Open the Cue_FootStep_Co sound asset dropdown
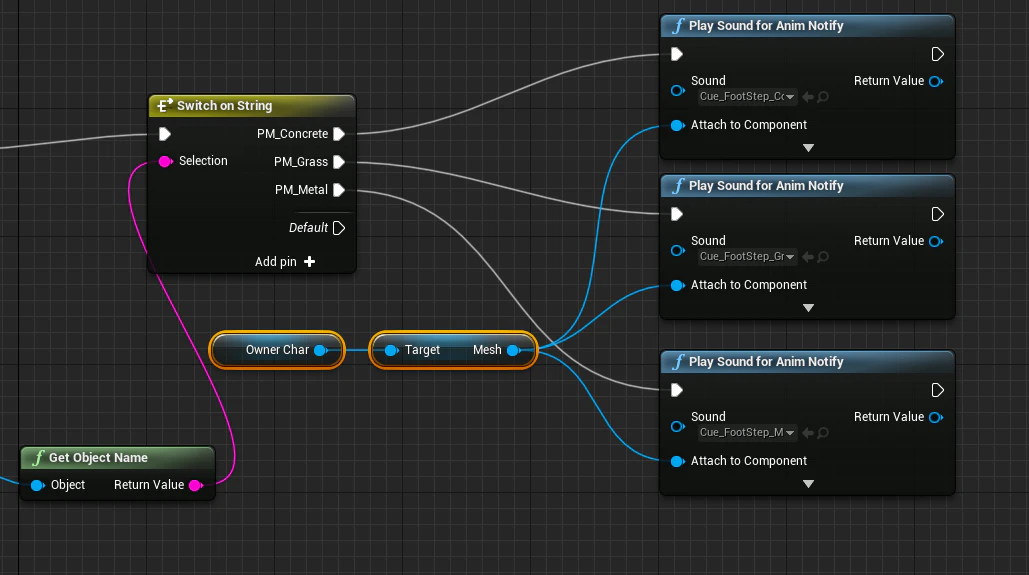The image size is (1029, 575). pos(747,96)
